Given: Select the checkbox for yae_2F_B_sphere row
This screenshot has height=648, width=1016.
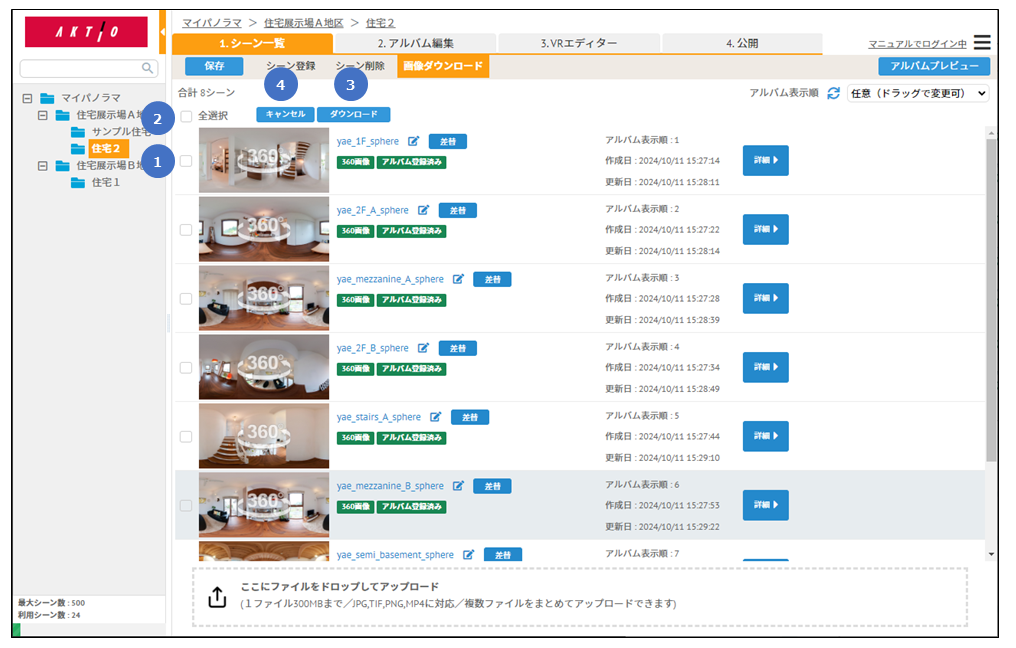Looking at the screenshot, I should point(186,368).
